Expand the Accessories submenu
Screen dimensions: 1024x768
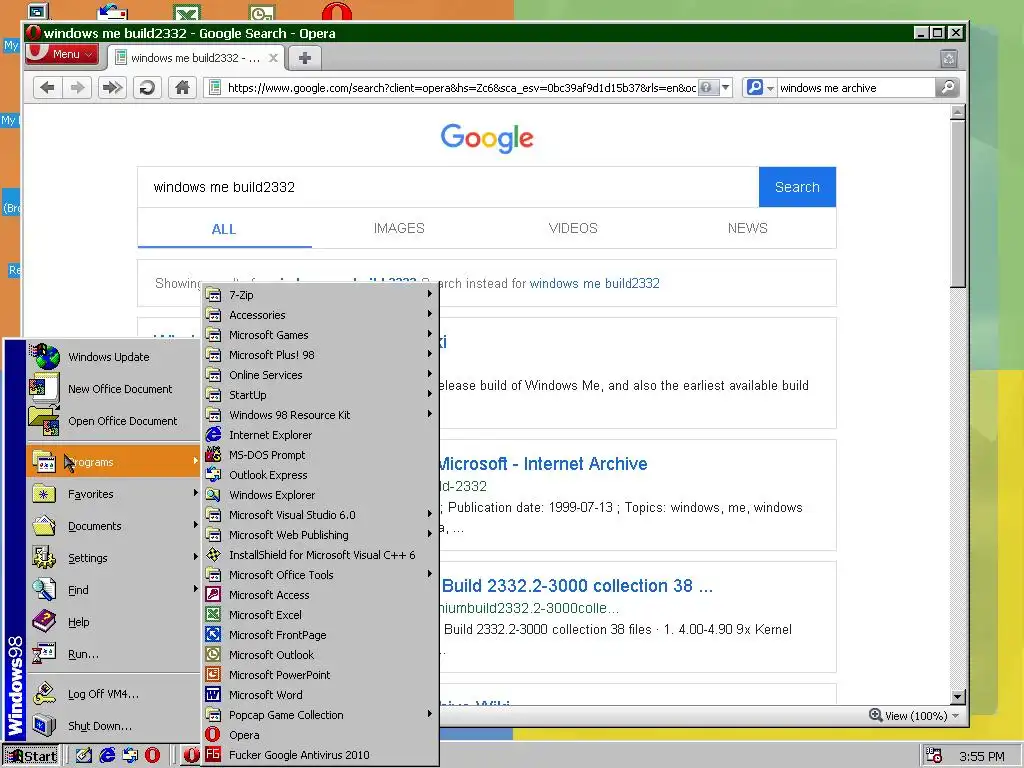pyautogui.click(x=320, y=315)
